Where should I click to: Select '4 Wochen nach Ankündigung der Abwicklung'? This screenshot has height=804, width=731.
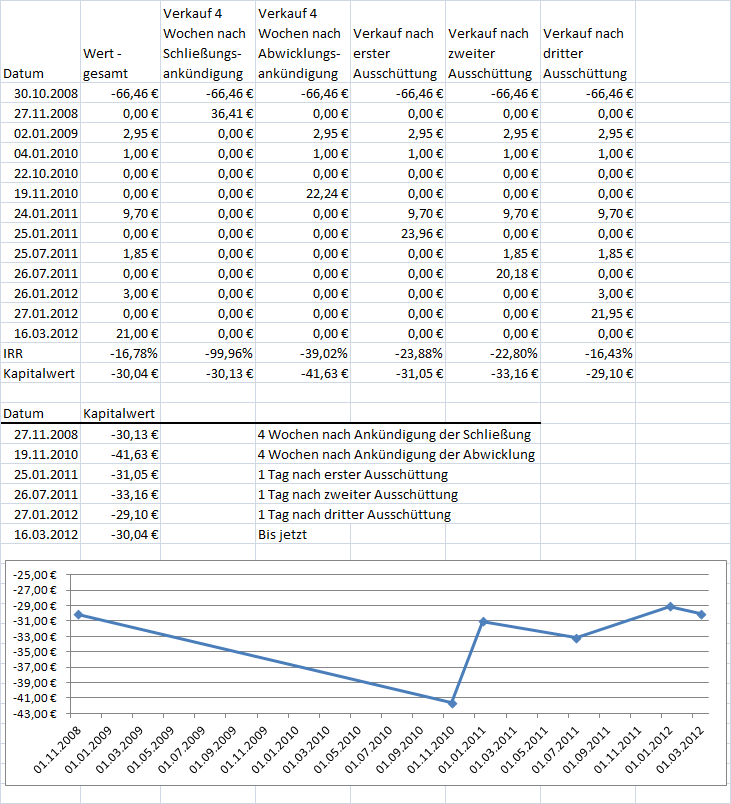[x=396, y=454]
